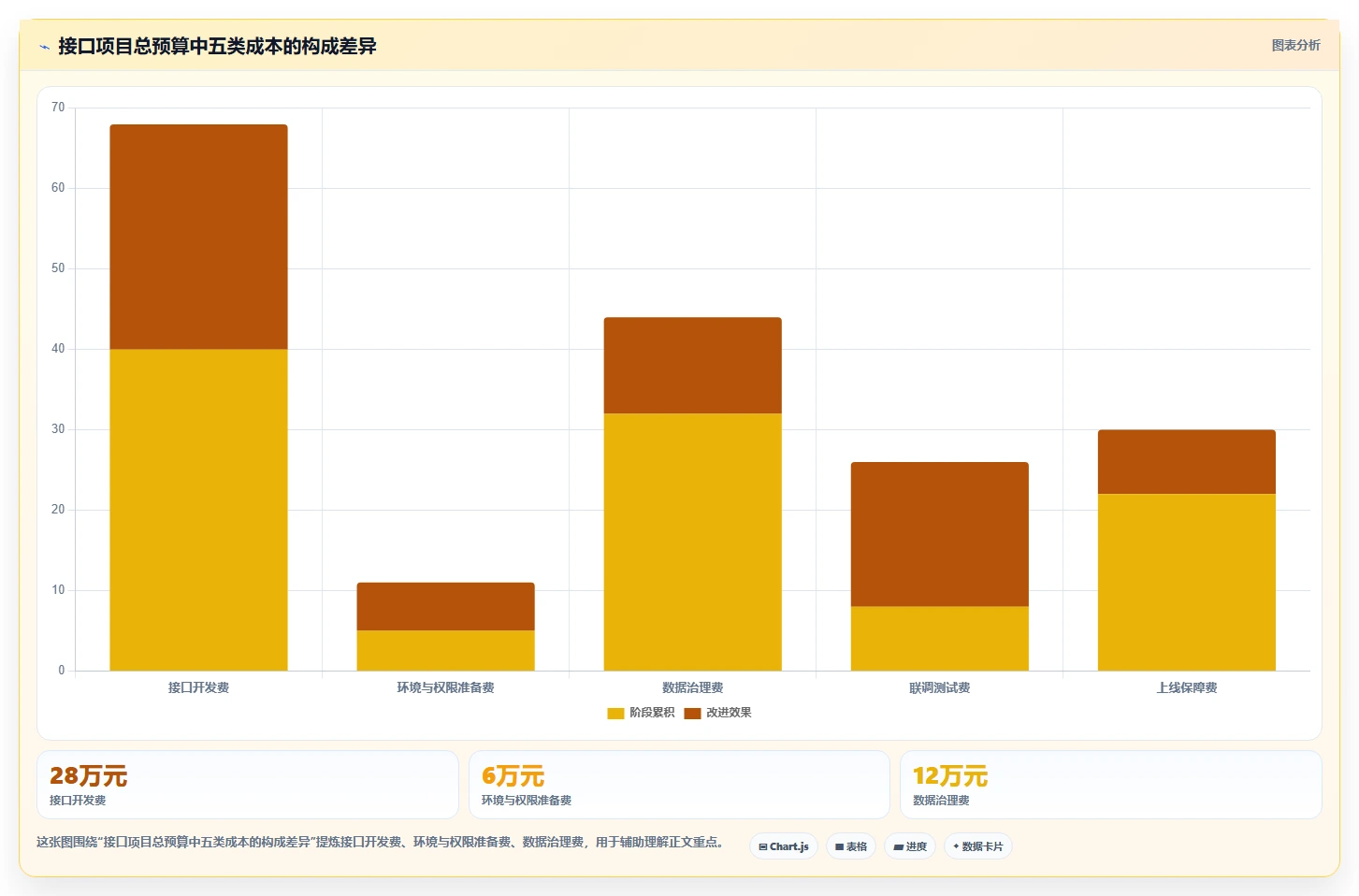Screen dimensions: 1359x896
Task: Toggle the 阶段累积 legend swatch
Action: tap(615, 714)
